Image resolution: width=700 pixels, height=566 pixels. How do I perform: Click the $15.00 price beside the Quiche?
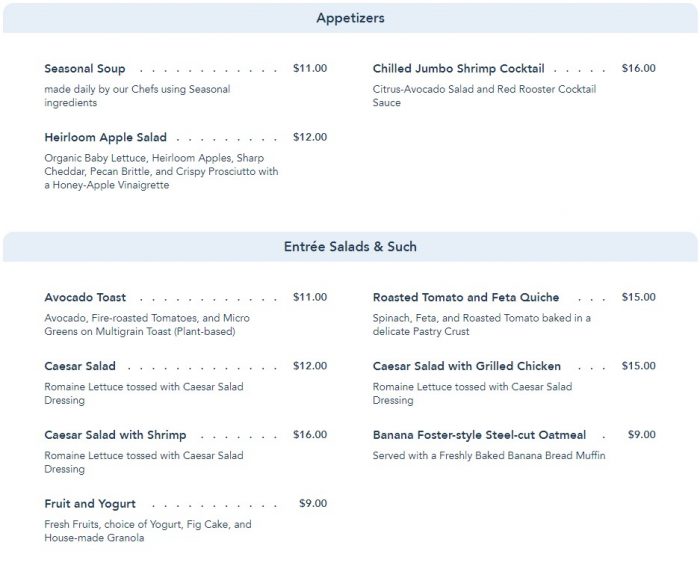(x=638, y=298)
